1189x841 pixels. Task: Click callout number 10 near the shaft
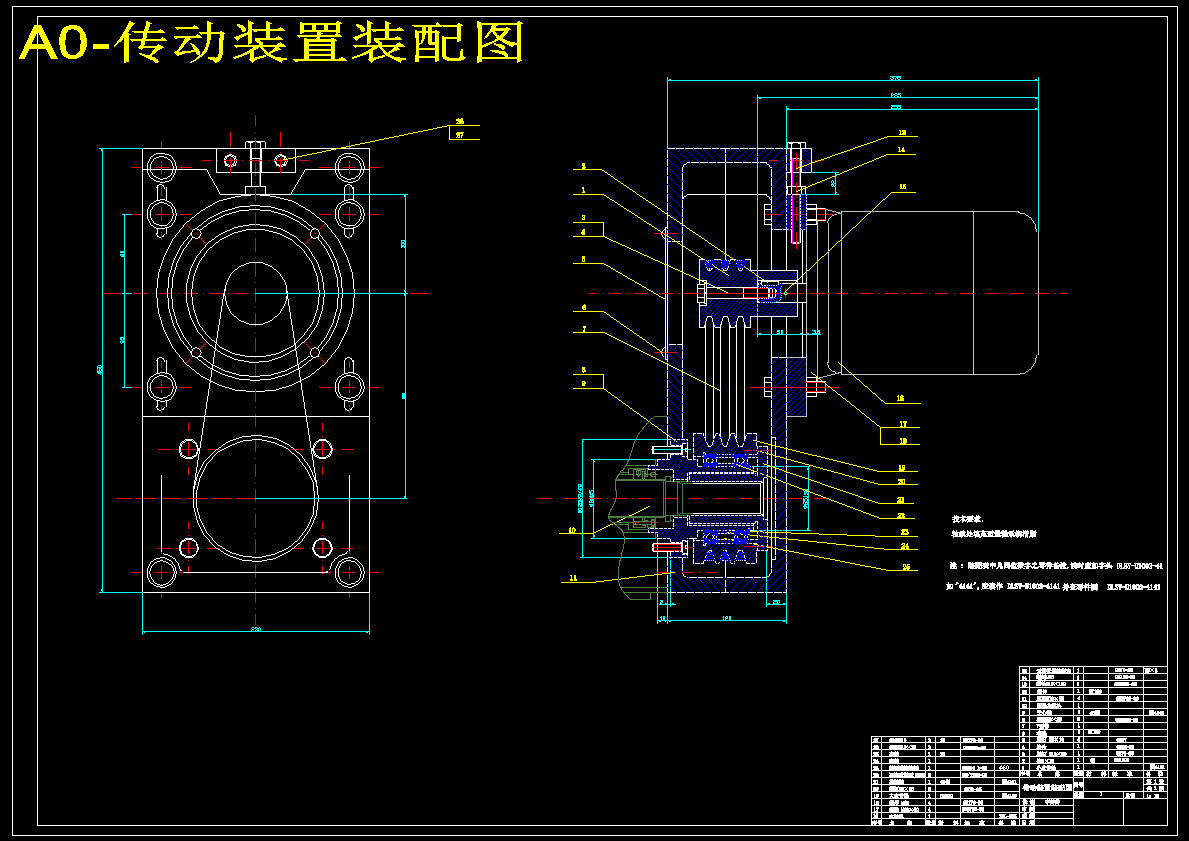(x=573, y=530)
